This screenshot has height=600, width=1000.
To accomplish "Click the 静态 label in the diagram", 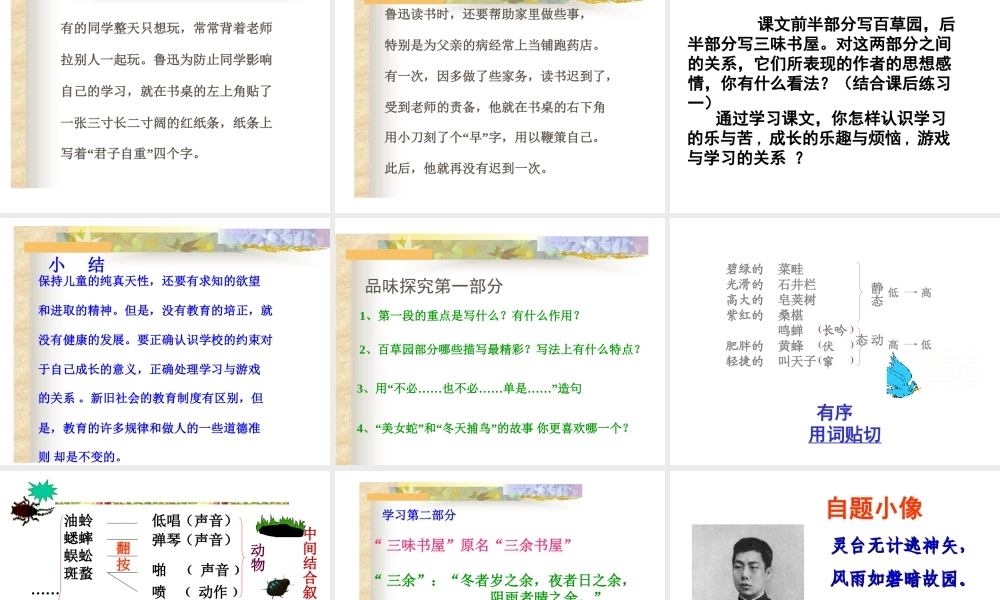I will [x=878, y=295].
